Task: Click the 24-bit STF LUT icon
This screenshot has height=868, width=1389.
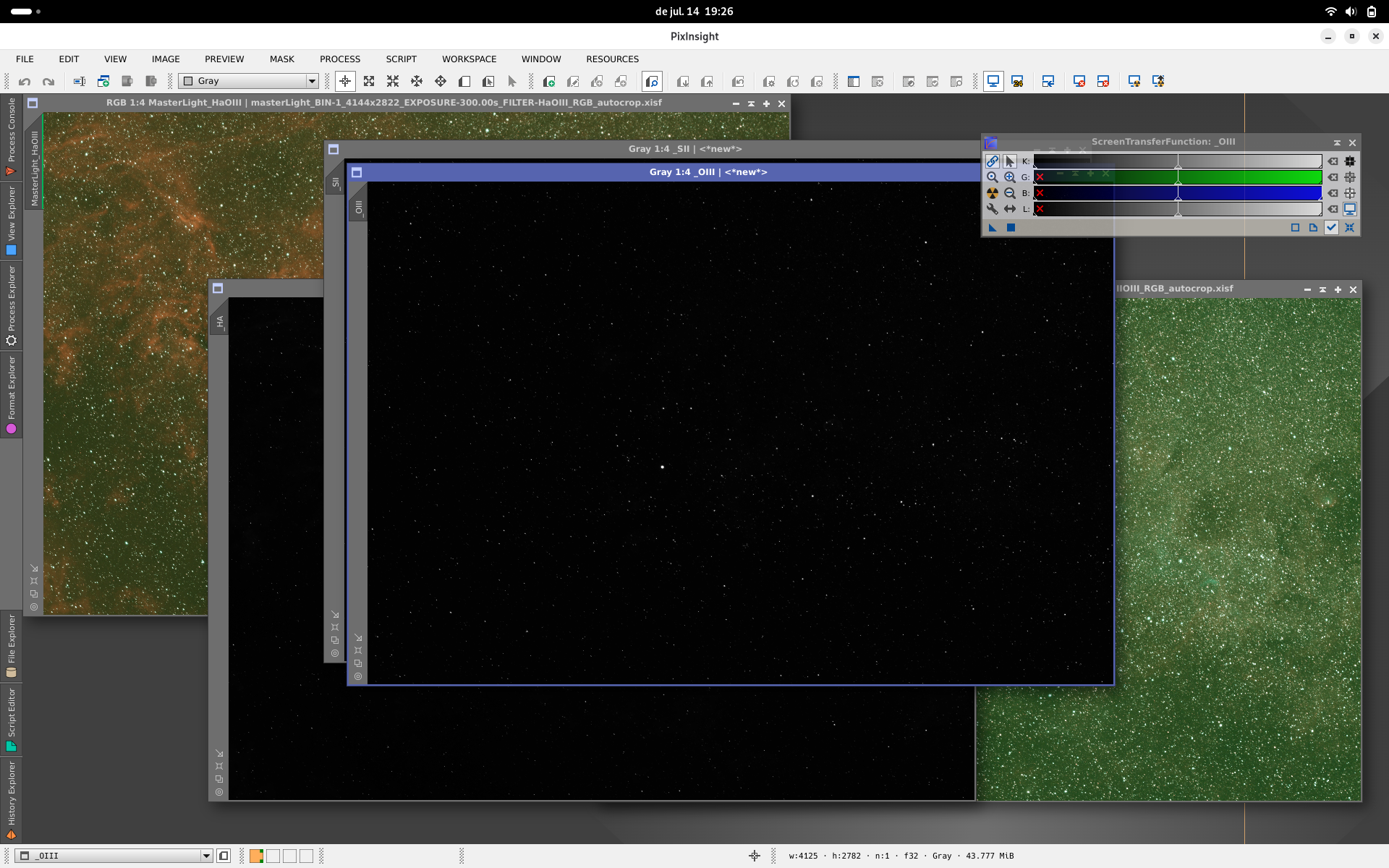Action: 1017,82
